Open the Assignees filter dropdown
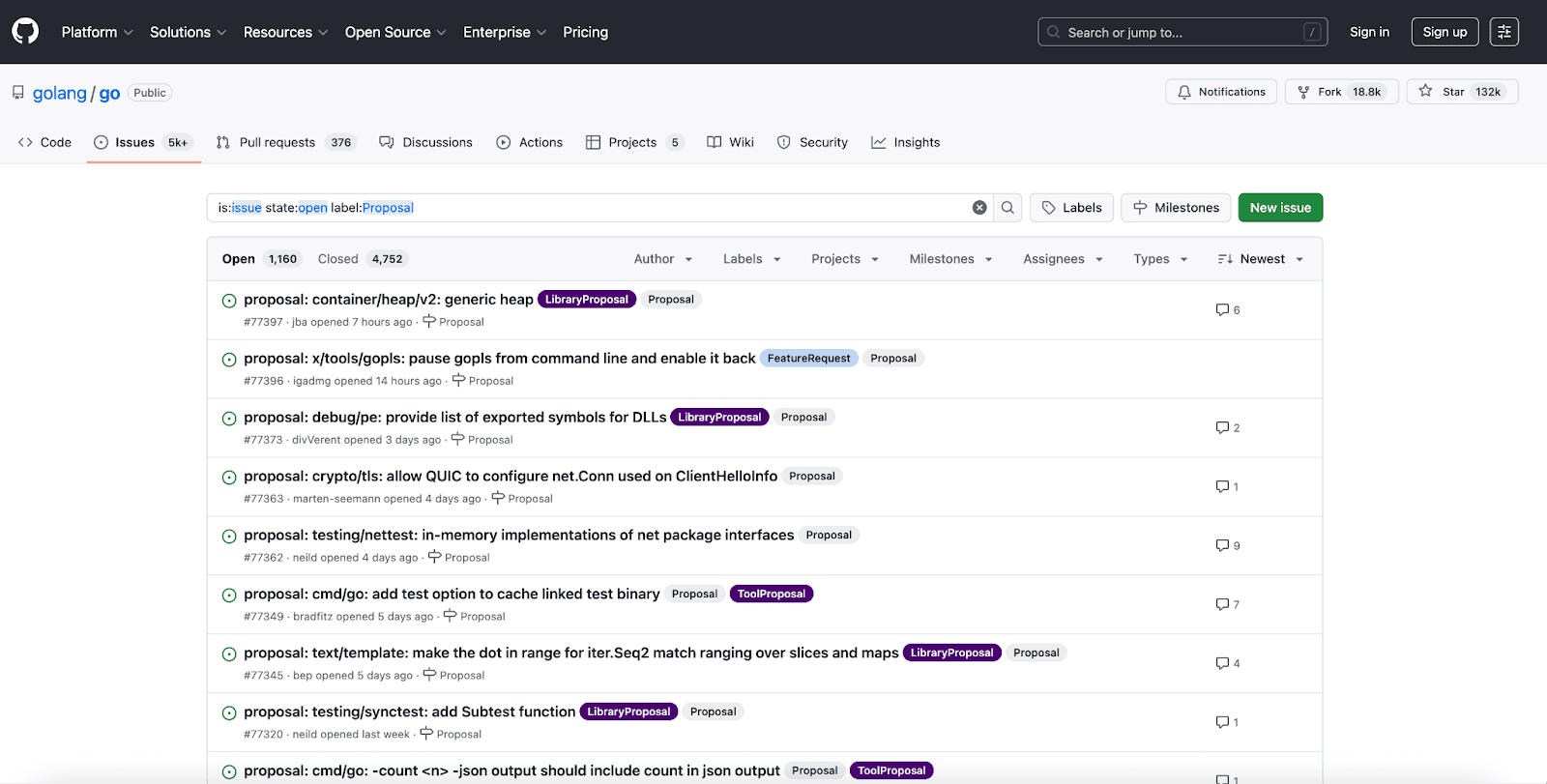Image resolution: width=1547 pixels, height=784 pixels. (x=1063, y=259)
